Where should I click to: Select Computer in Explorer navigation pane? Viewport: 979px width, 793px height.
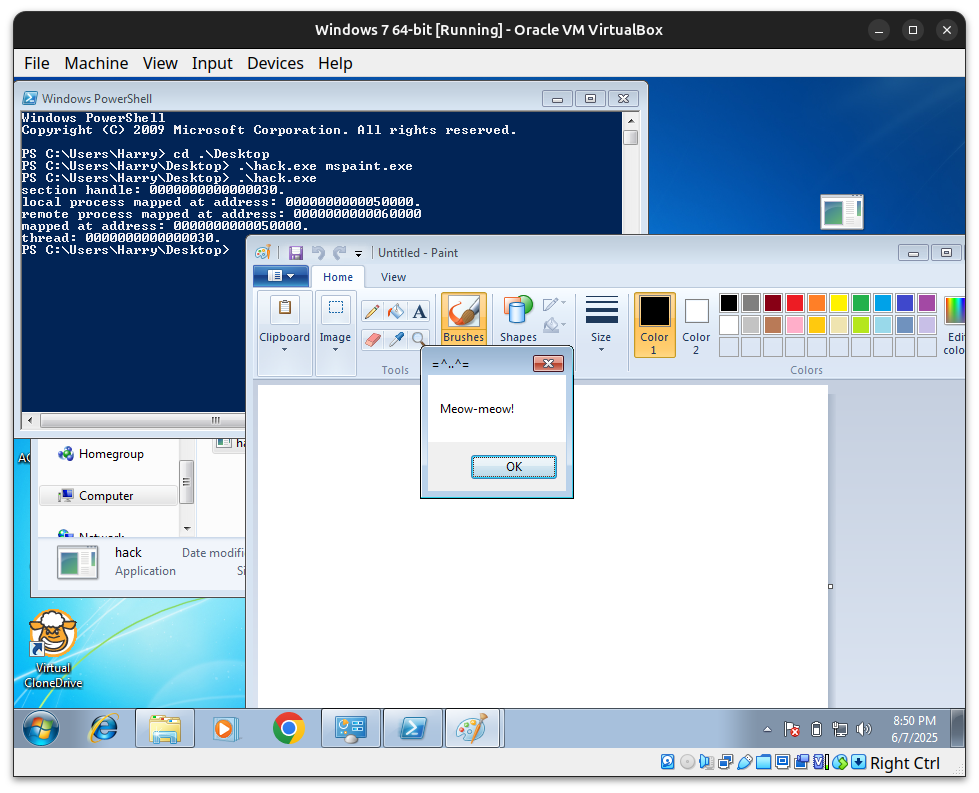point(109,496)
